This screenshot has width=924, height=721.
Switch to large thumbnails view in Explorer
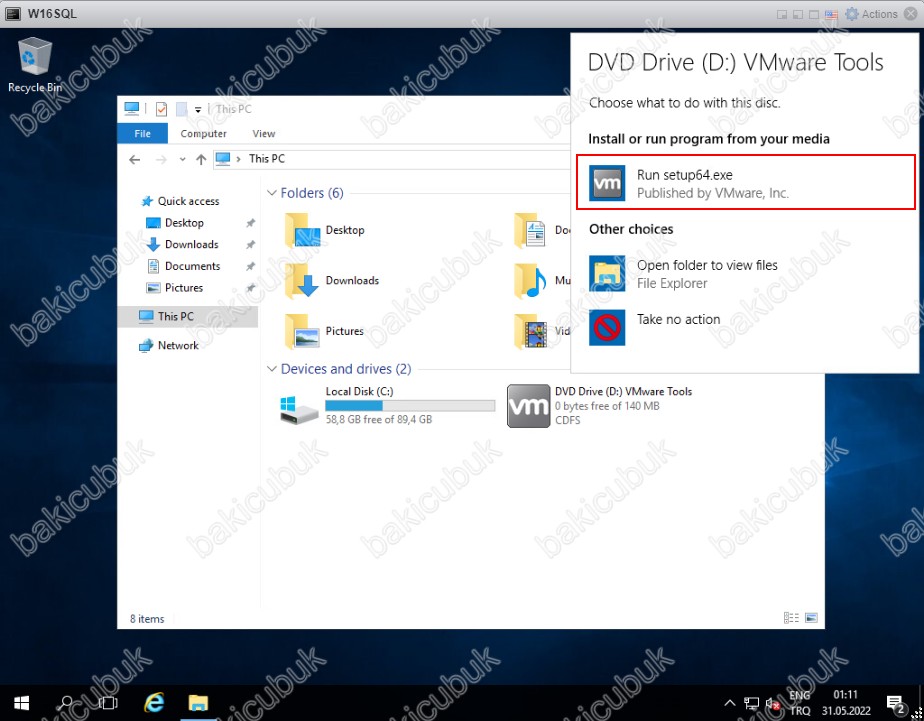[811, 619]
